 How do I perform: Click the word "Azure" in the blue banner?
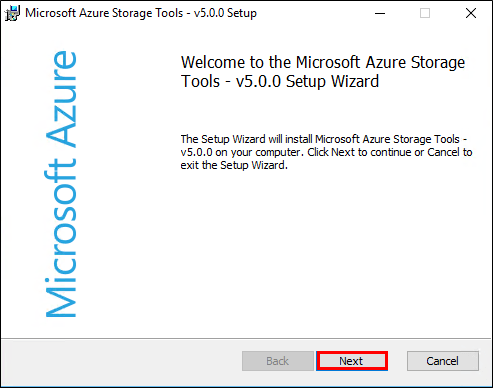tap(61, 99)
